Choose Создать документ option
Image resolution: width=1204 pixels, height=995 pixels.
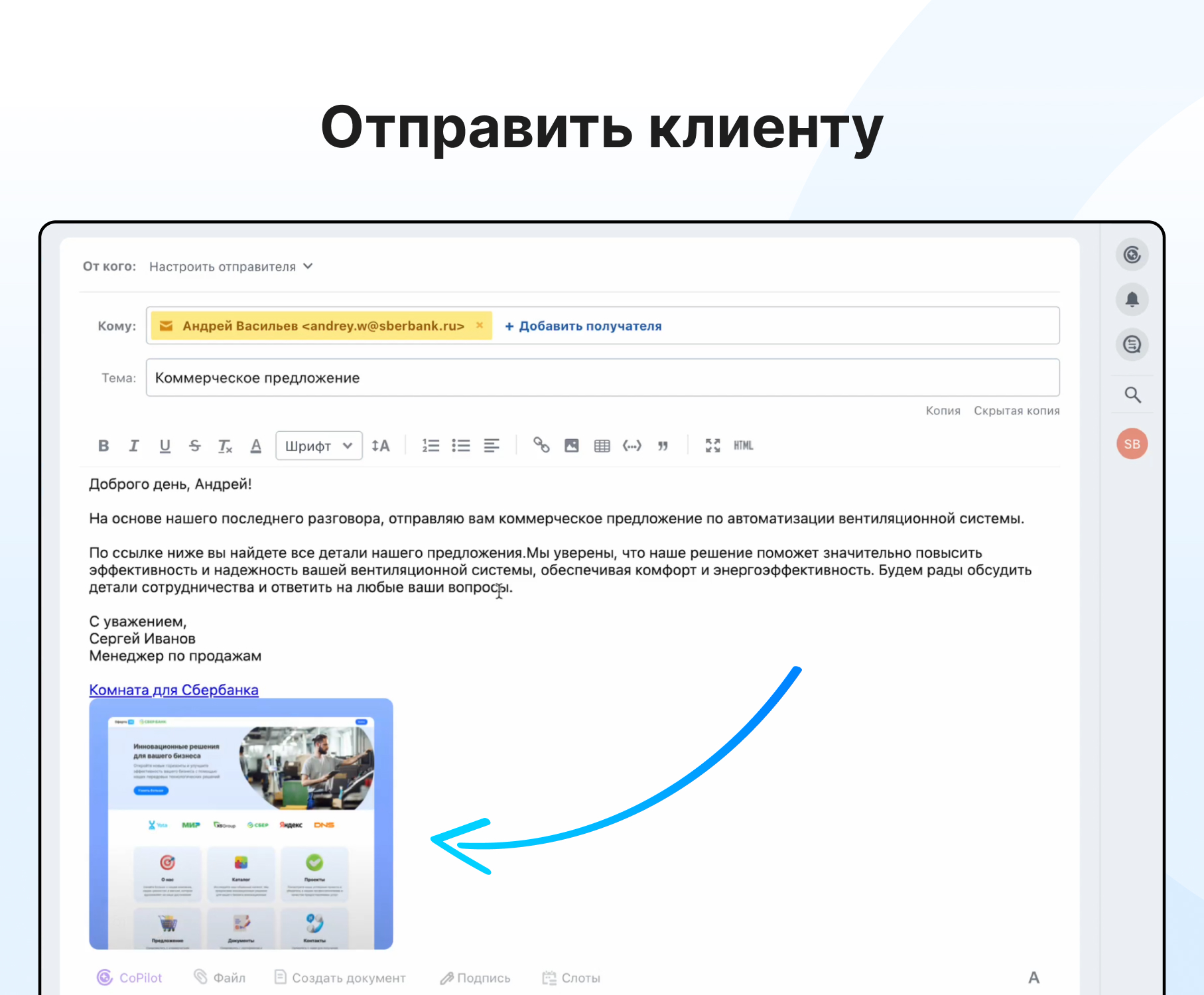(x=340, y=978)
